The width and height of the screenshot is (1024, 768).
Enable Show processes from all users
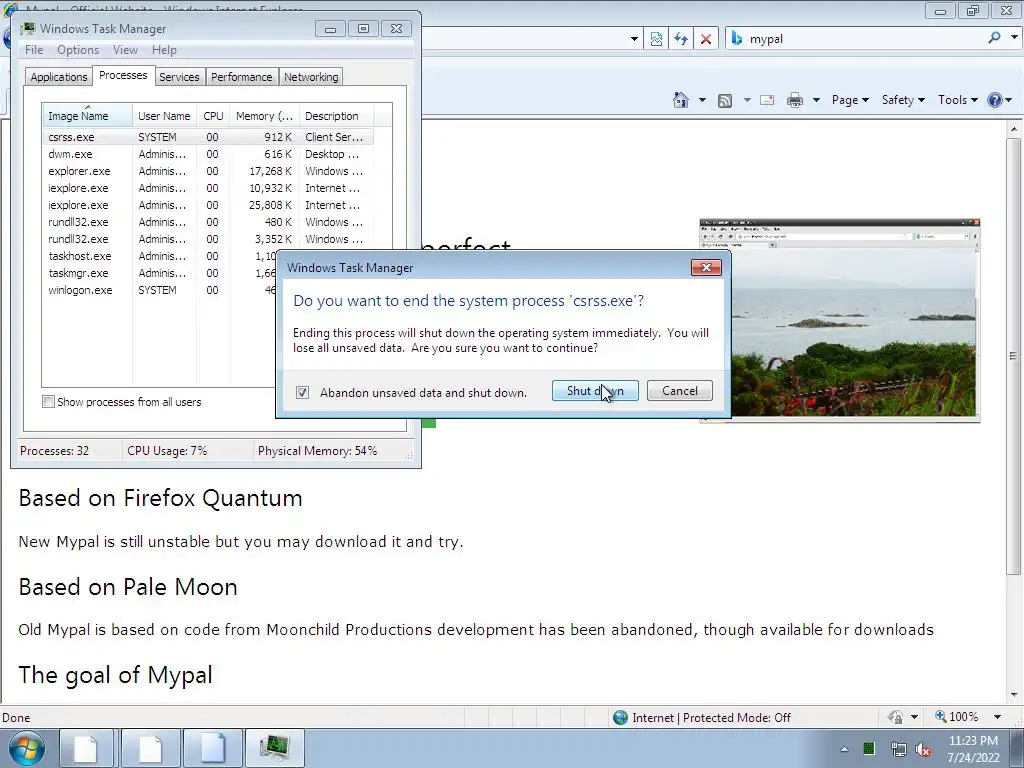[x=48, y=402]
